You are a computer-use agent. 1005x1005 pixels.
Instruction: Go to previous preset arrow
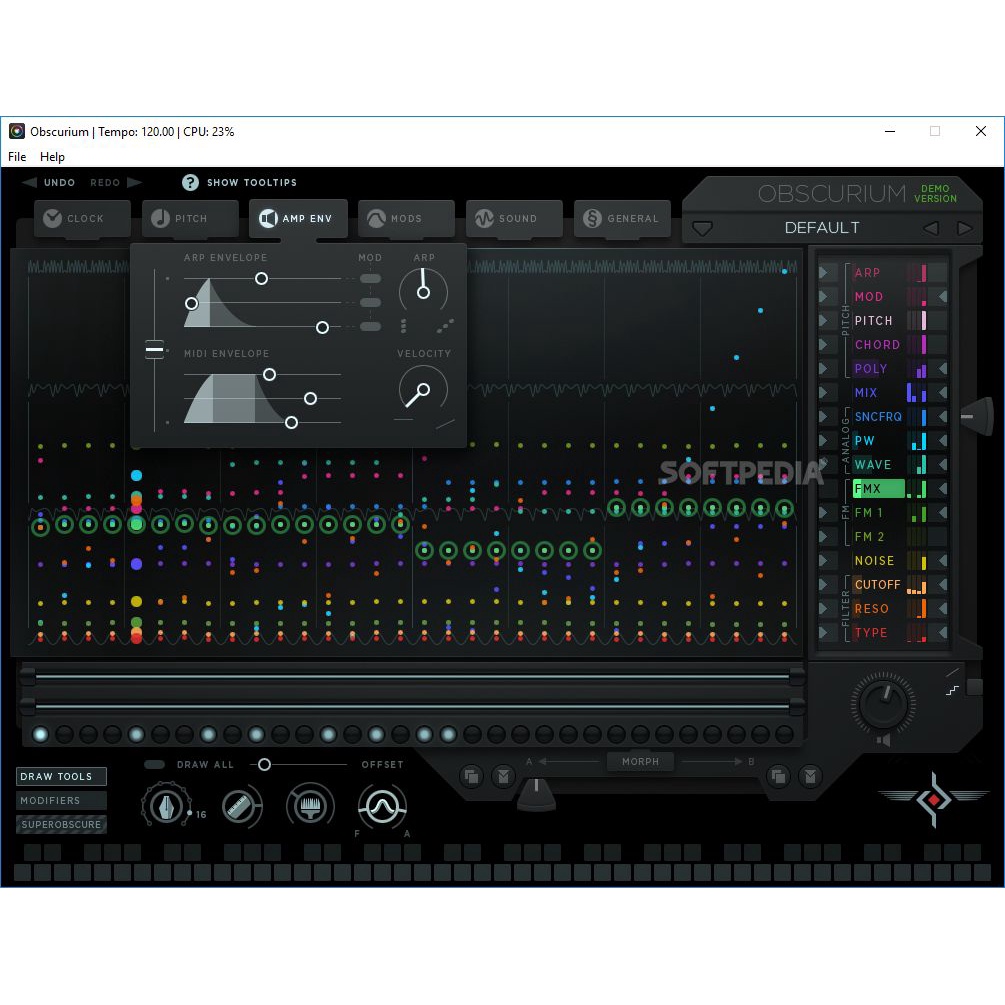tap(931, 228)
